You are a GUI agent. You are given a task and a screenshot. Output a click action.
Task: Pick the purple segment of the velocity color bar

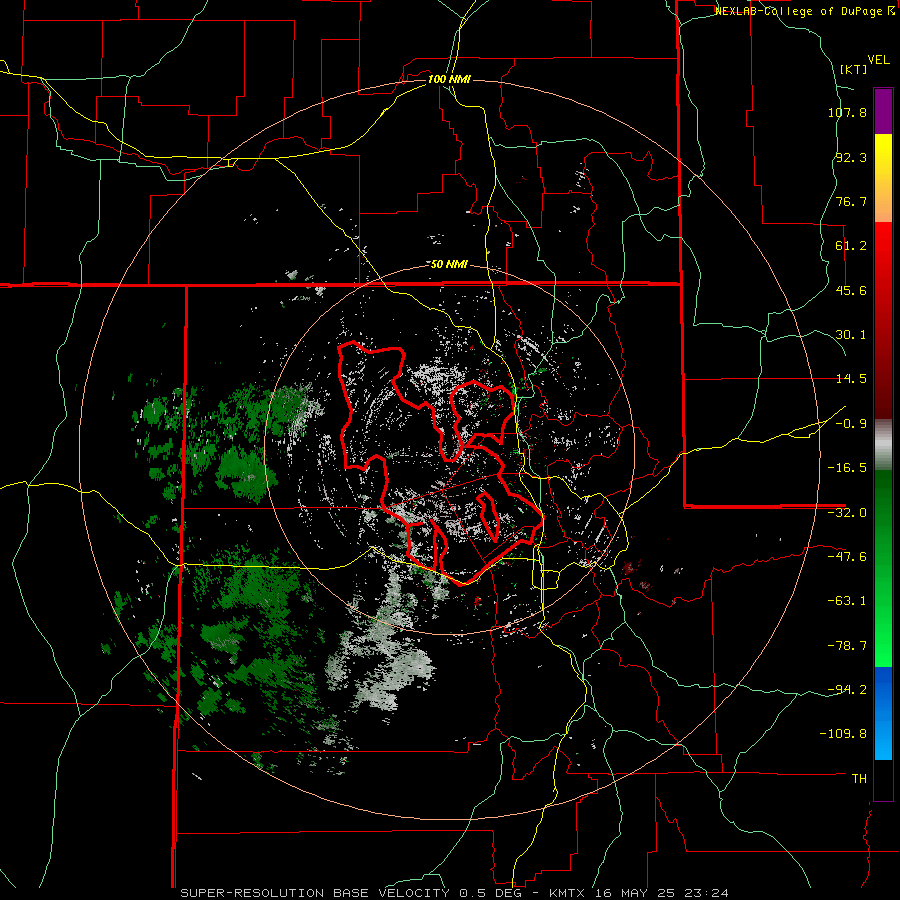pyautogui.click(x=883, y=111)
